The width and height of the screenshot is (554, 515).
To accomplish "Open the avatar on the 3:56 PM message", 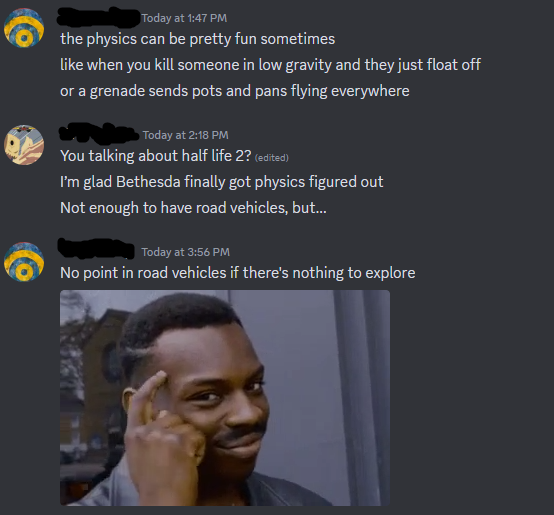I will click(x=24, y=262).
